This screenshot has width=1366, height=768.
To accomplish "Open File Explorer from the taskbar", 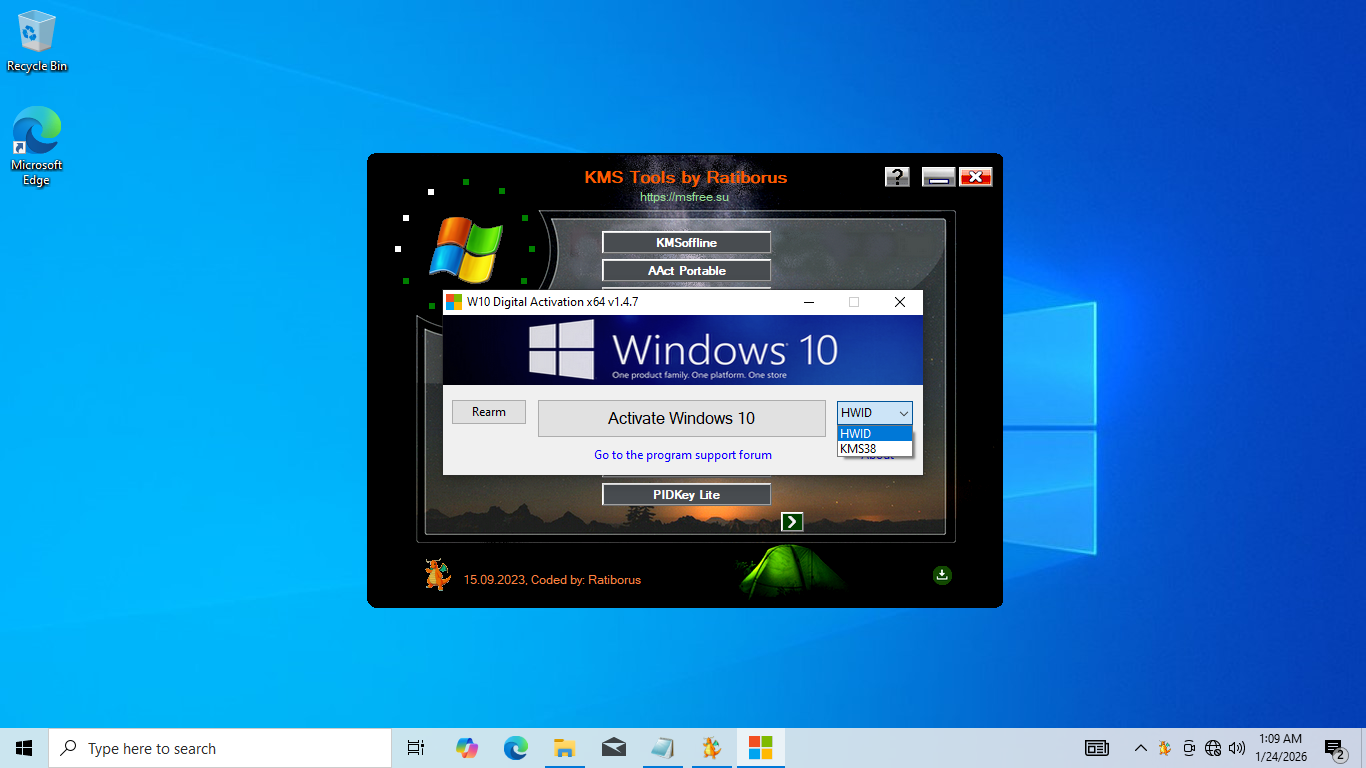I will [564, 748].
